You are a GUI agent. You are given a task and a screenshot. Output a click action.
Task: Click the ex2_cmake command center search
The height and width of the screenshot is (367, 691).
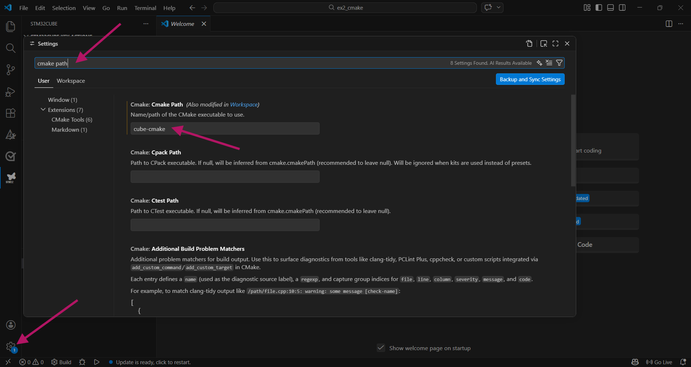click(345, 7)
